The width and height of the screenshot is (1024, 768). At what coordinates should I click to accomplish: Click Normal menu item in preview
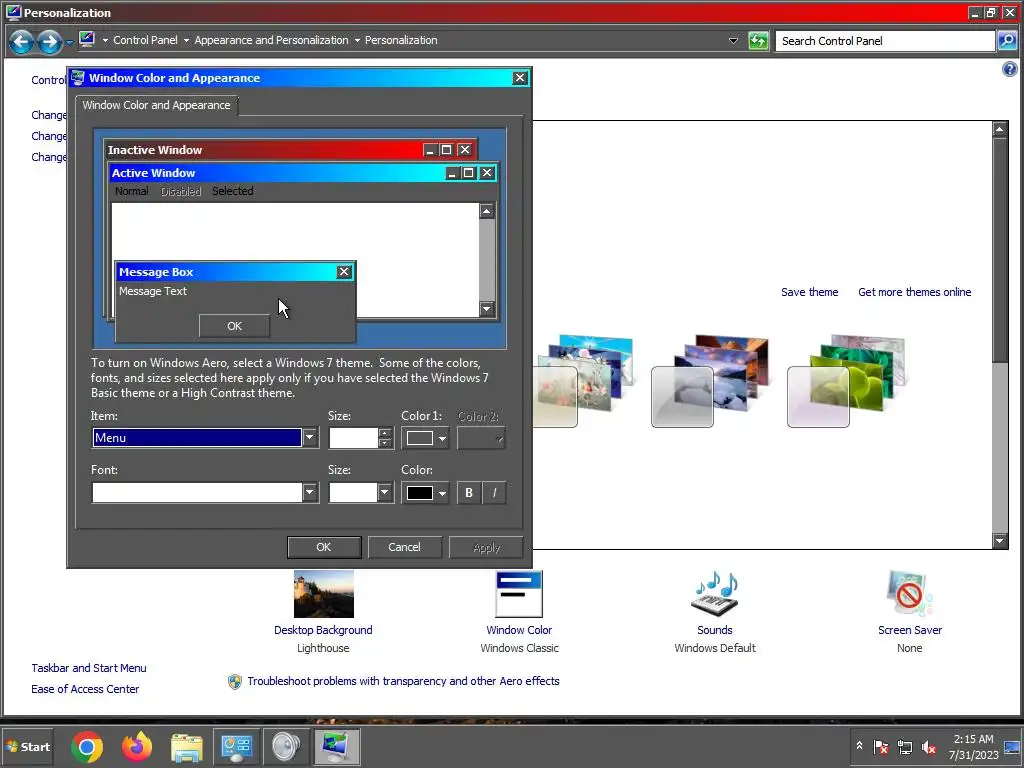tap(131, 191)
